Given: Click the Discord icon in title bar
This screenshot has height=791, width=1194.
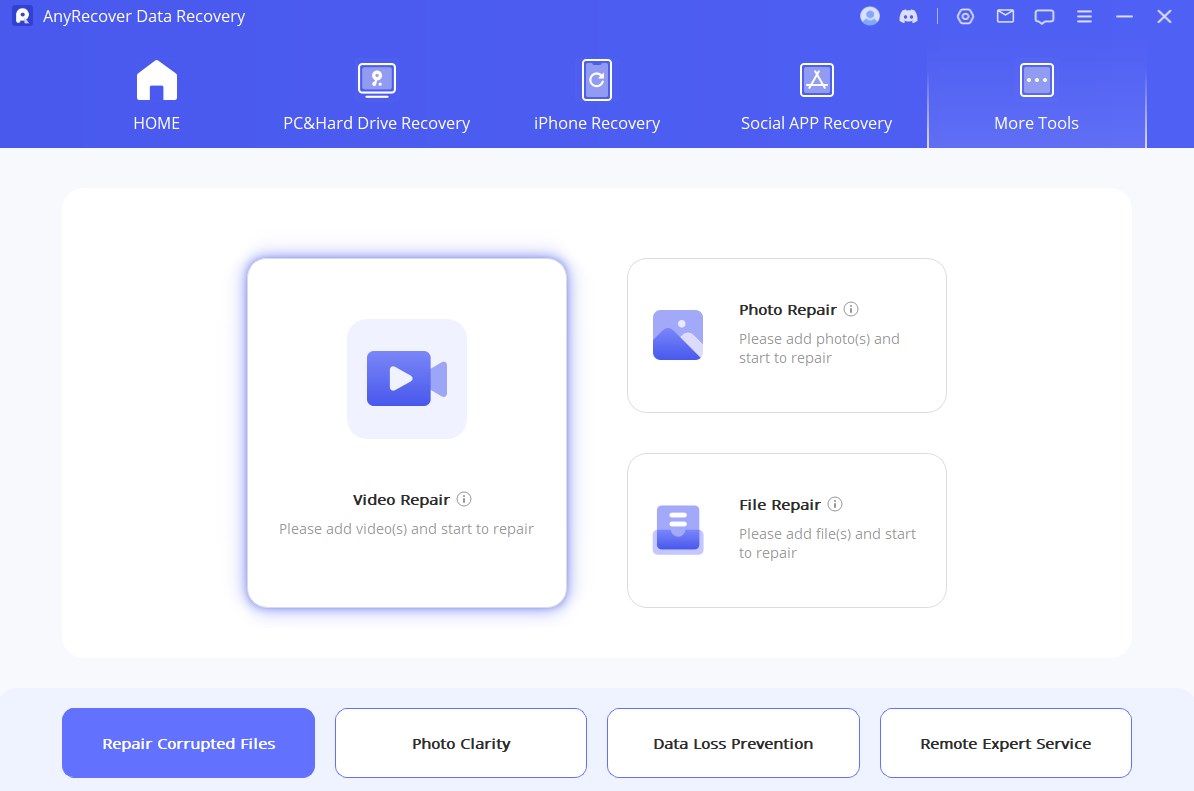Looking at the screenshot, I should point(908,16).
